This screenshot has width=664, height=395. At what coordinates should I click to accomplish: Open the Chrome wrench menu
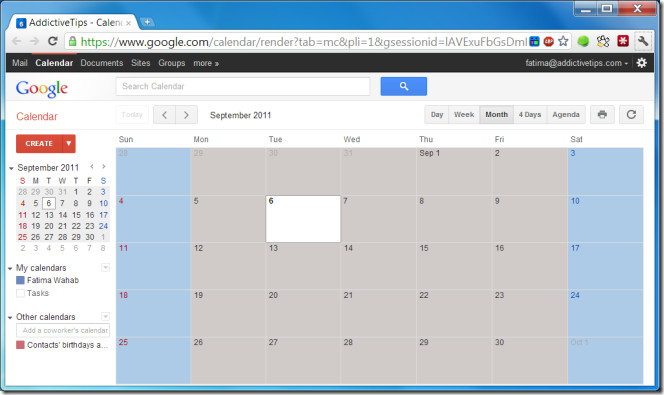pyautogui.click(x=642, y=41)
